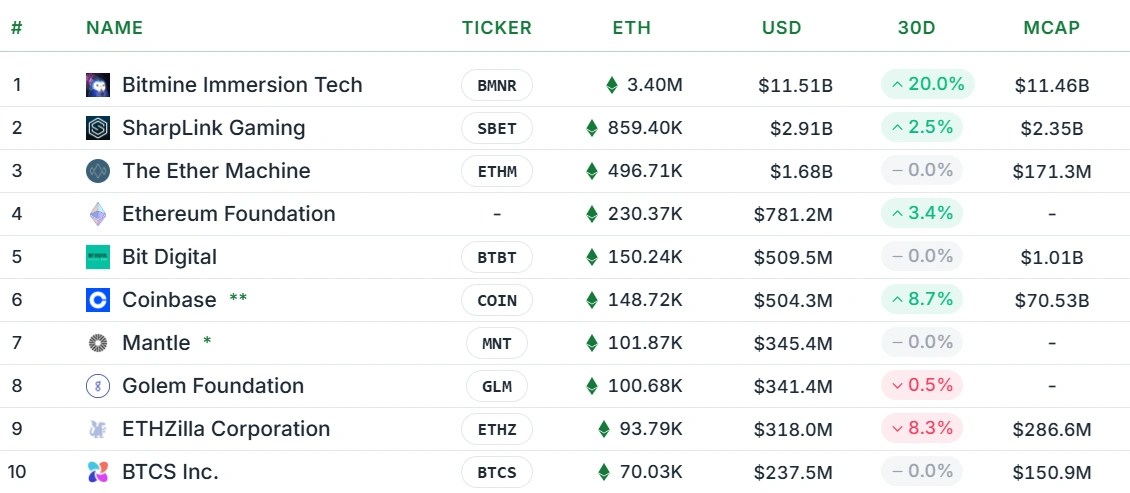
Task: Sort table by MCAP column header
Action: pos(1051,28)
